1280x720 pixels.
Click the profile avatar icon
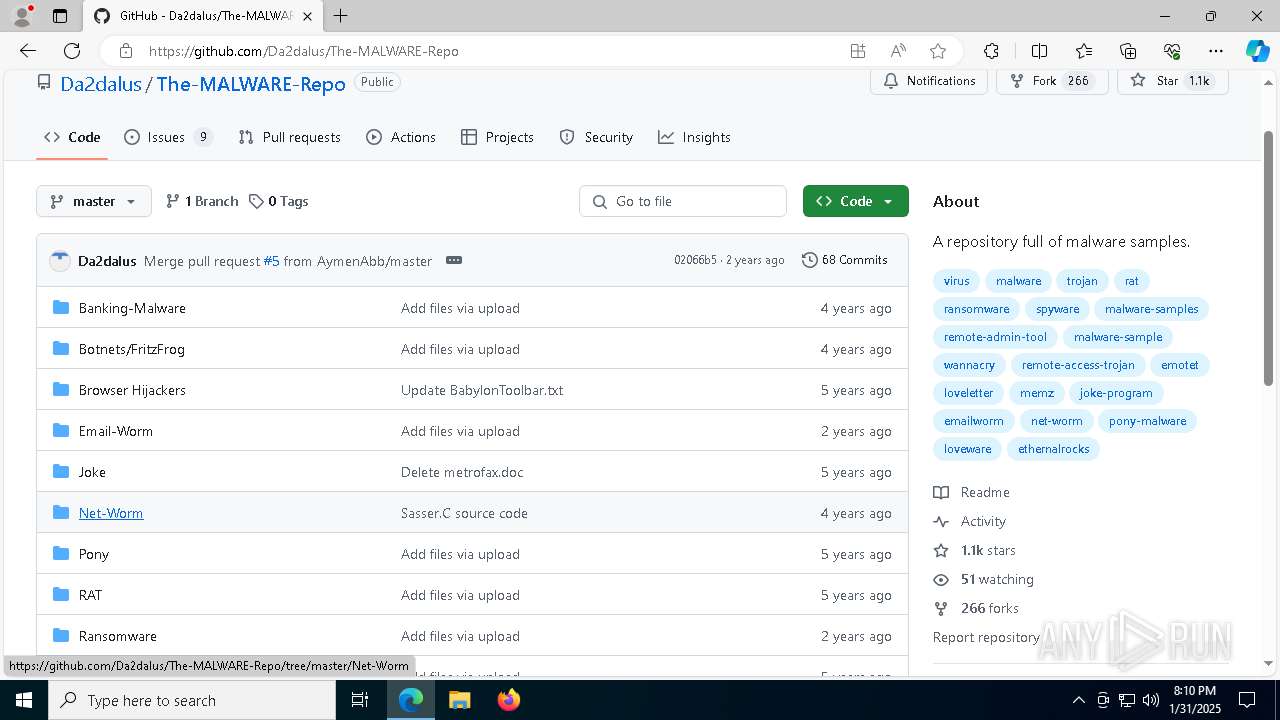click(22, 16)
